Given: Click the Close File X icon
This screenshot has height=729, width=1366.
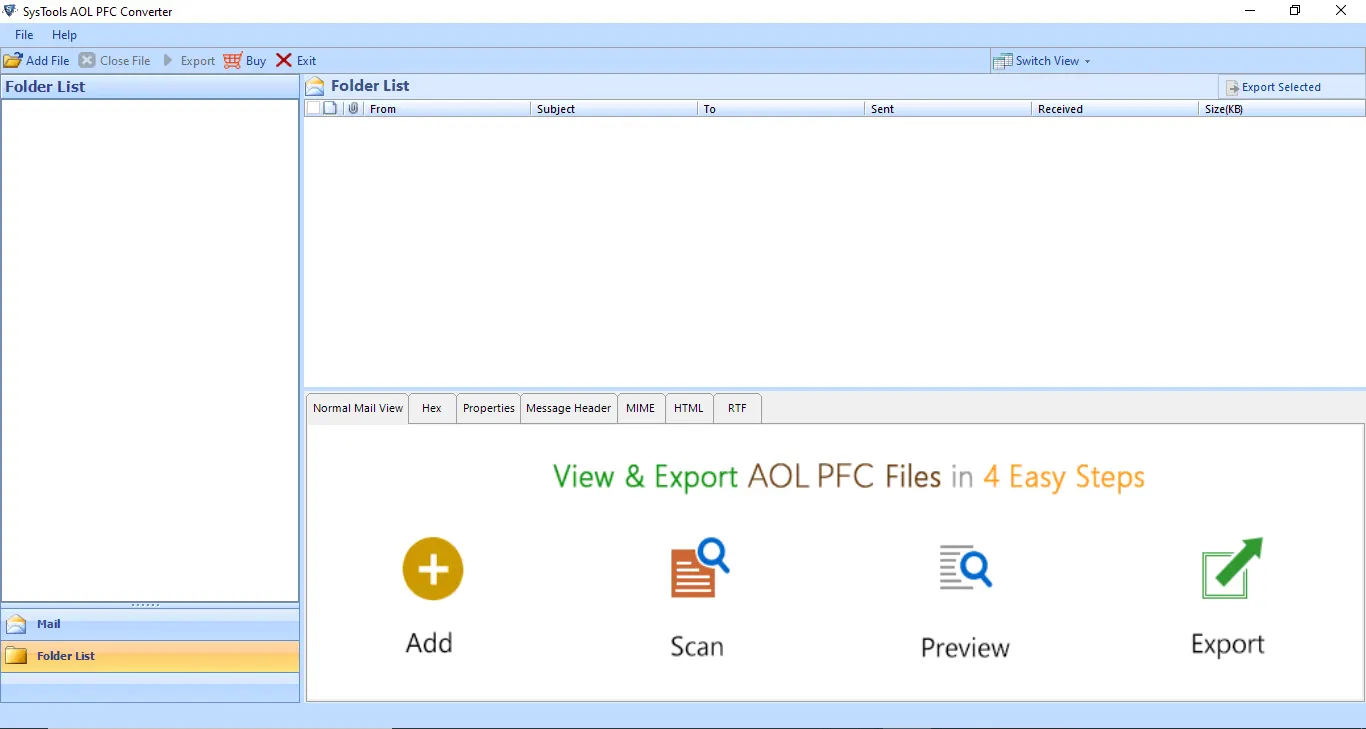Looking at the screenshot, I should (87, 60).
